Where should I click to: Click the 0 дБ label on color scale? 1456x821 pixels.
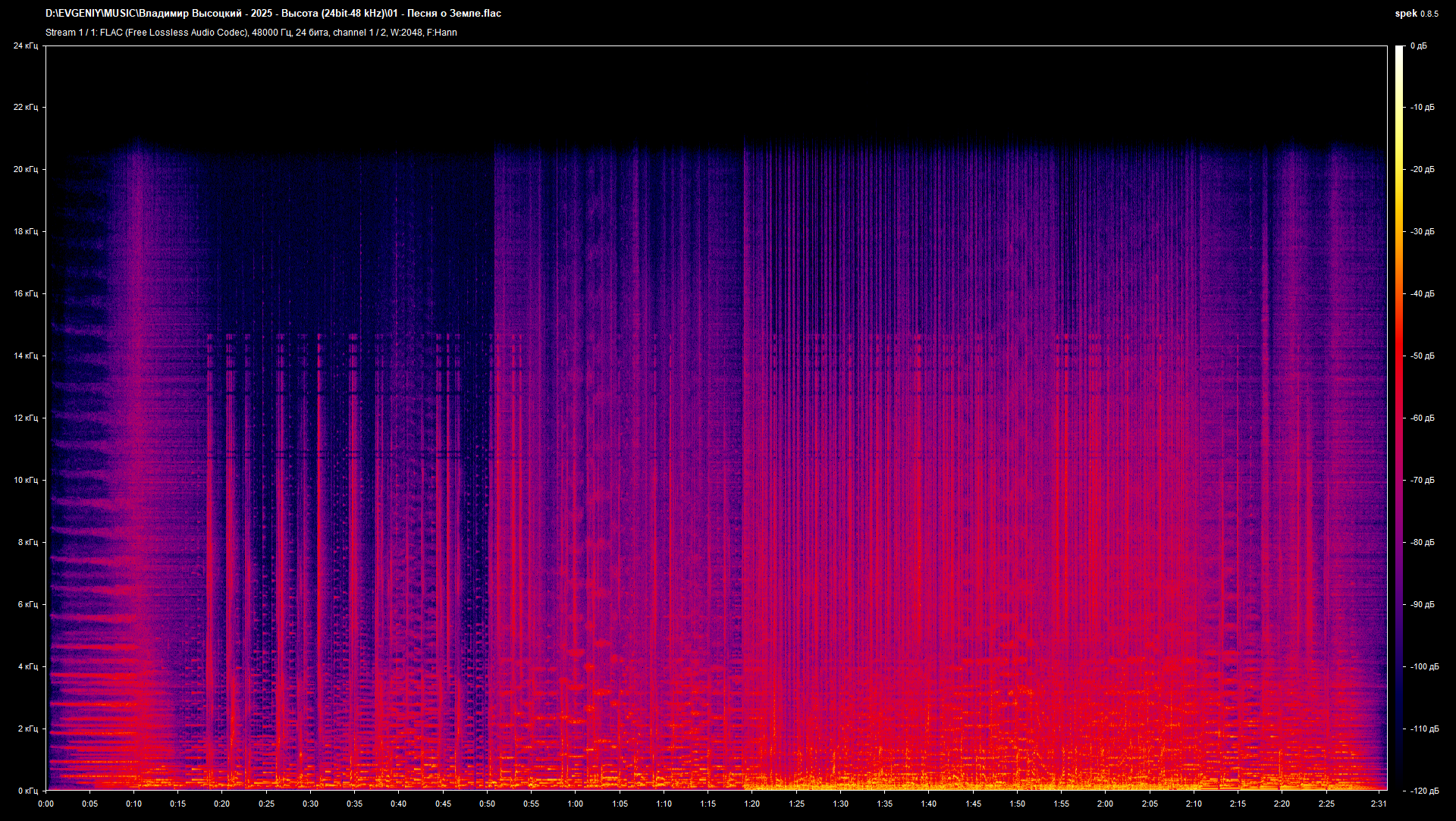pos(1418,45)
